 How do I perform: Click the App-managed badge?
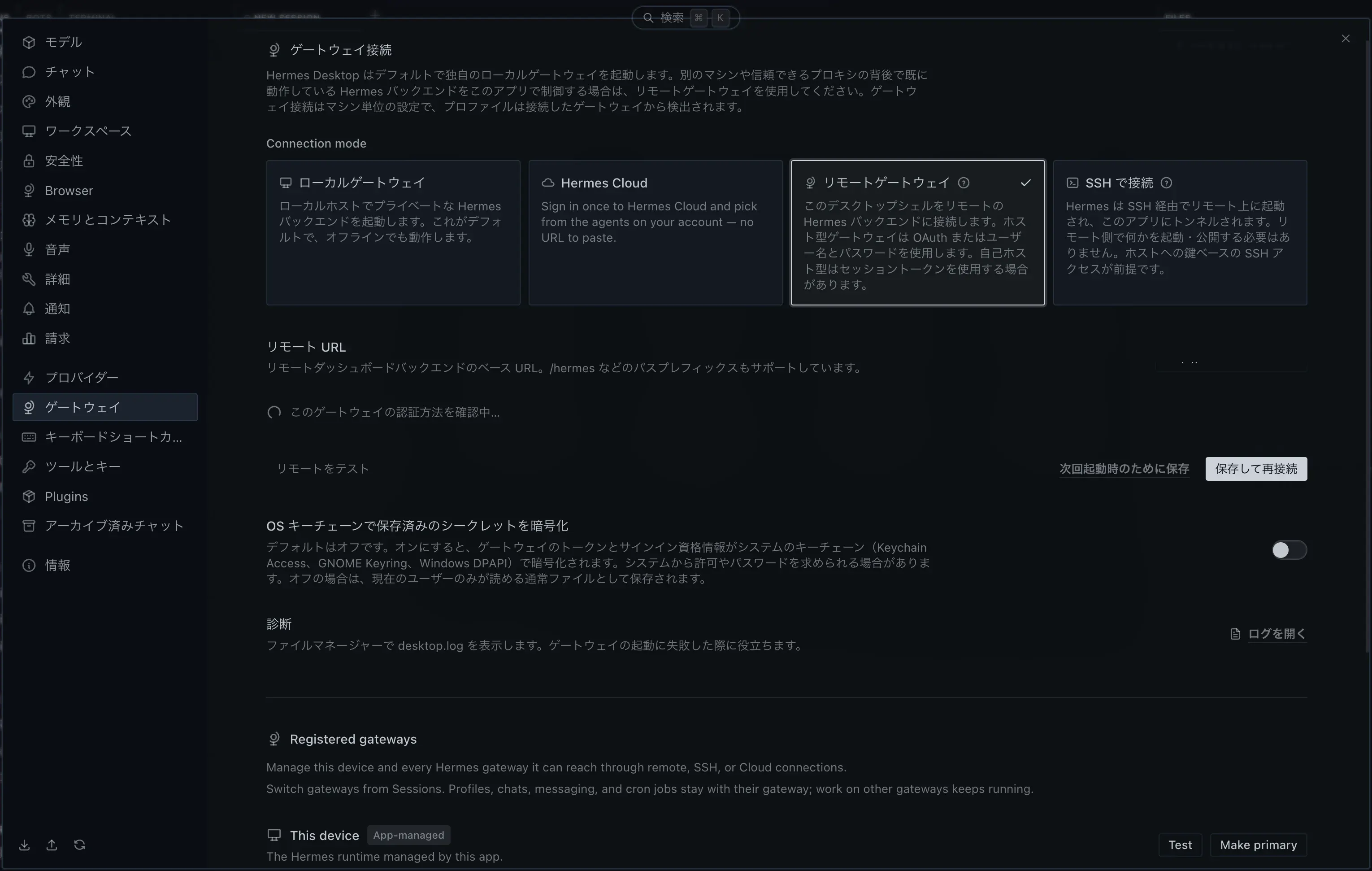coord(408,835)
